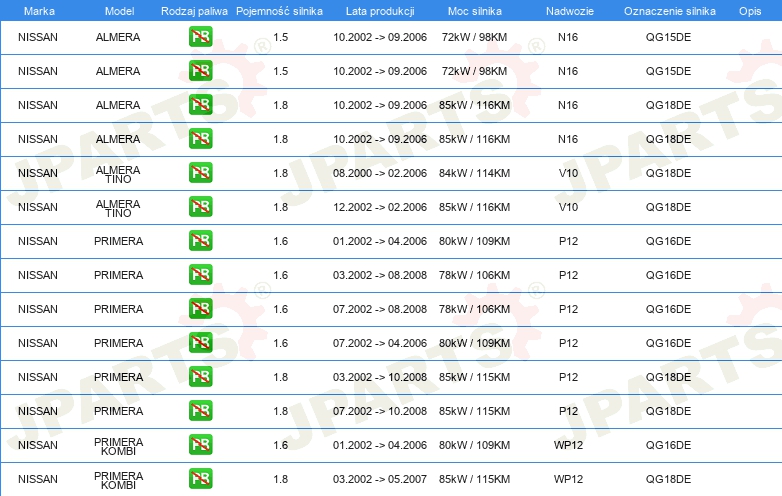Image resolution: width=782 pixels, height=496 pixels.
Task: Click ALMERA TINO model in the 84kW row
Action: point(118,174)
